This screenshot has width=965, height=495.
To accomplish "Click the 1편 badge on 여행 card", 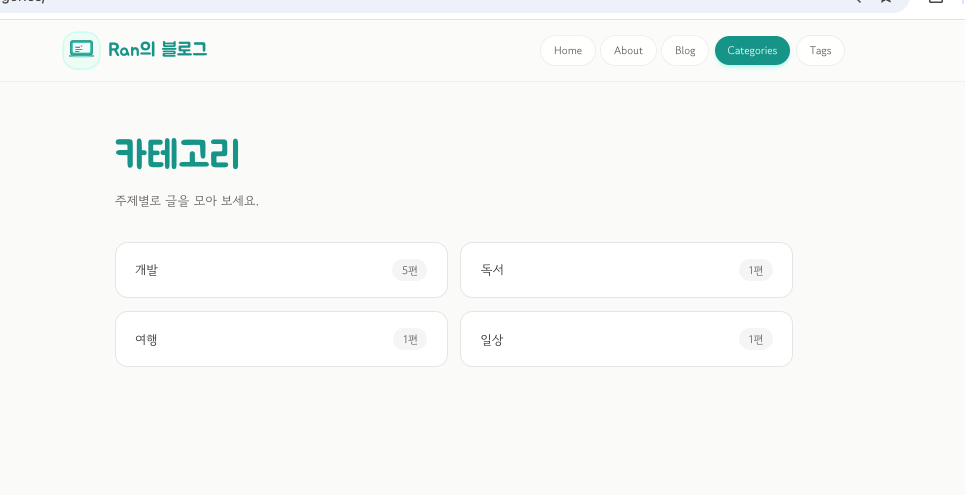I will coord(410,339).
